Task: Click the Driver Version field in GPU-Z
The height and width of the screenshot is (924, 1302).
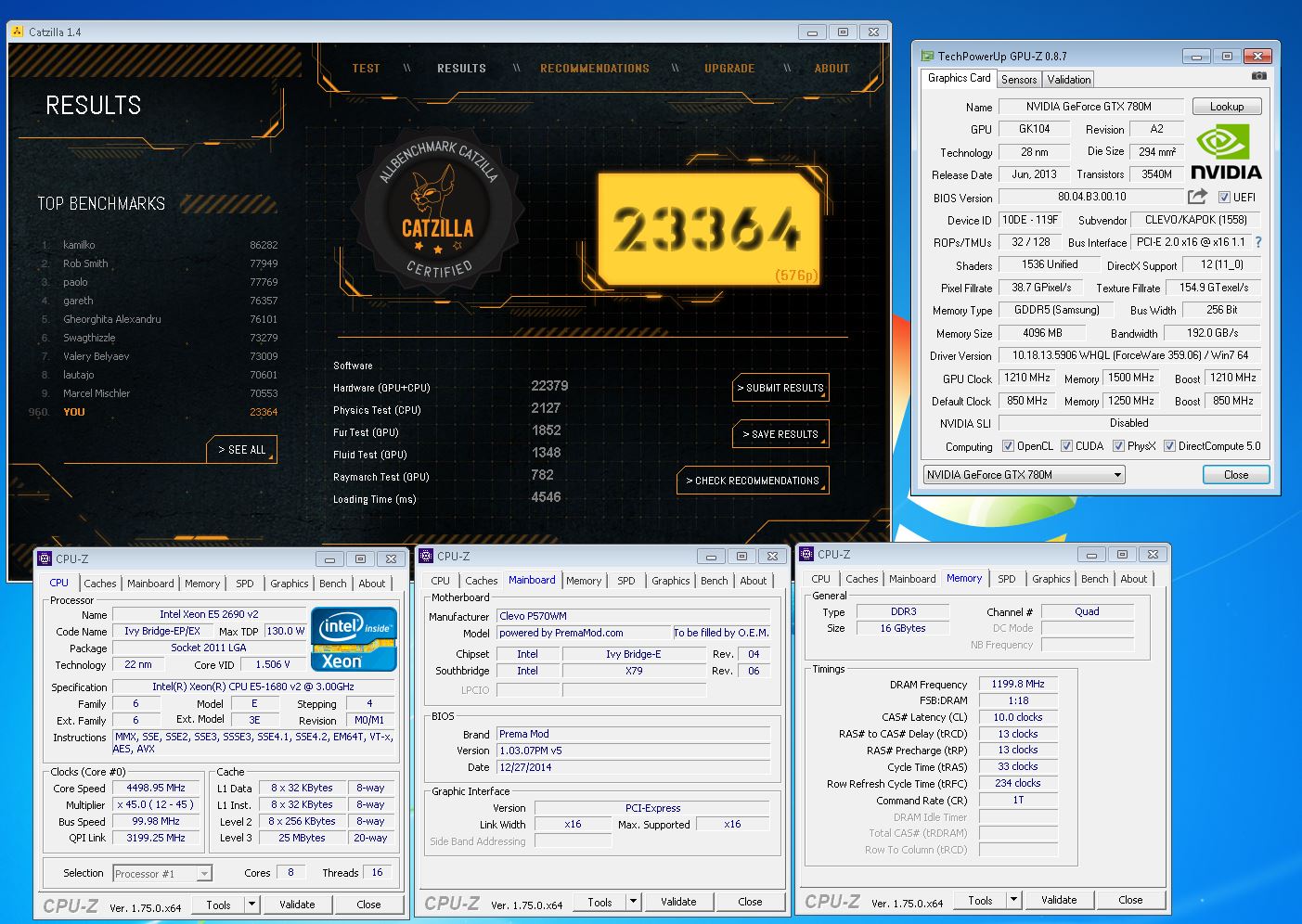Action: (x=1130, y=355)
